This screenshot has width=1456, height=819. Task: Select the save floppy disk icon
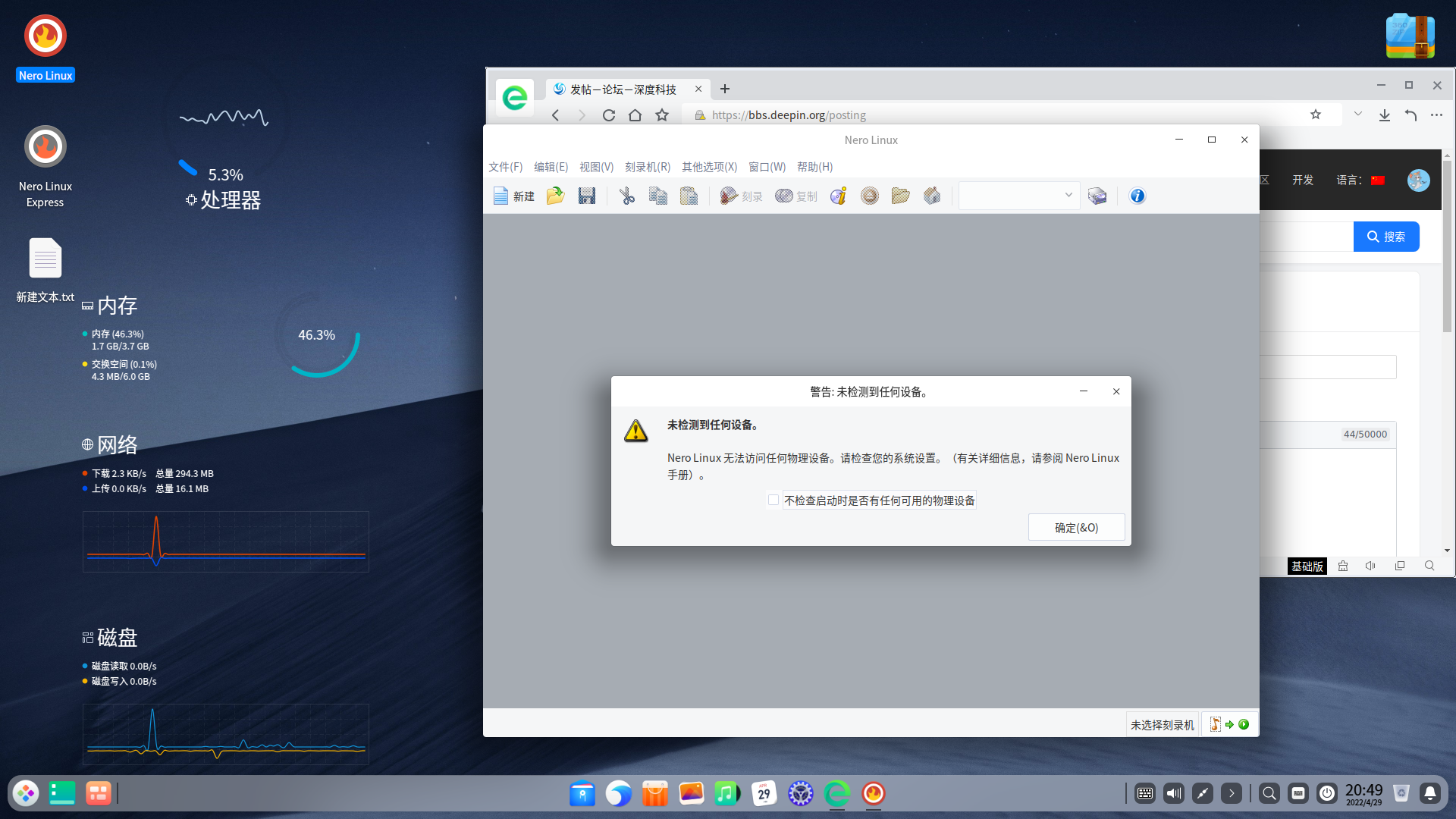[586, 196]
